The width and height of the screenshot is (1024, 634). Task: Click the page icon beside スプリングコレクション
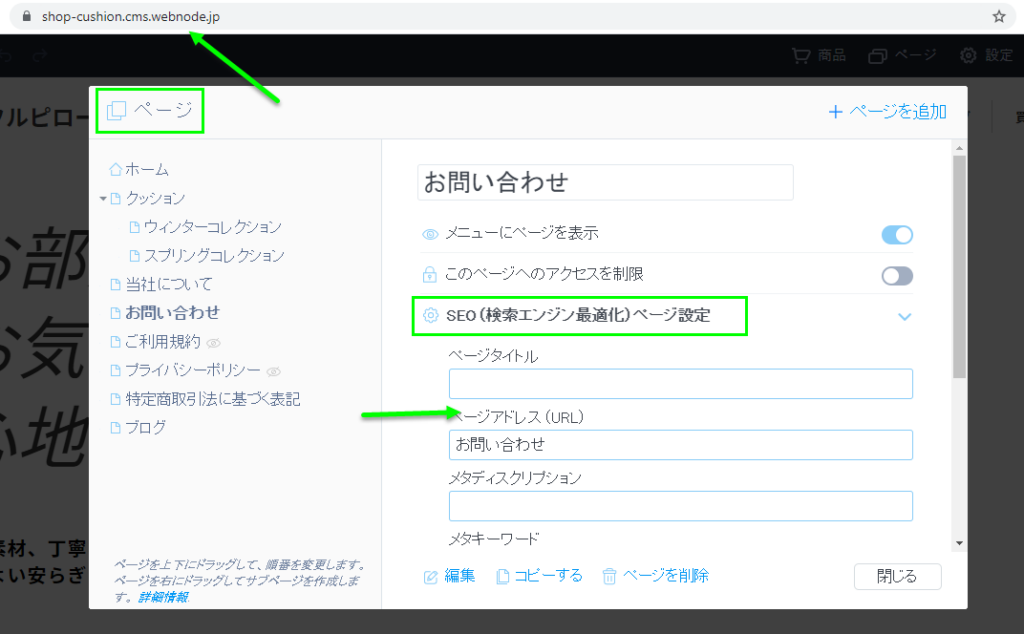(x=135, y=256)
